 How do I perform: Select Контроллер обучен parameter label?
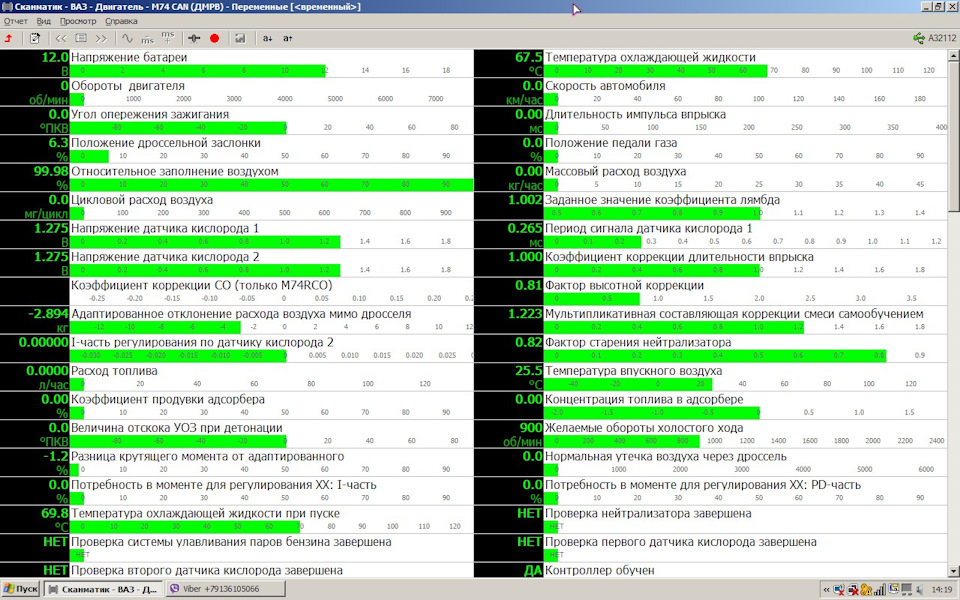click(600, 571)
